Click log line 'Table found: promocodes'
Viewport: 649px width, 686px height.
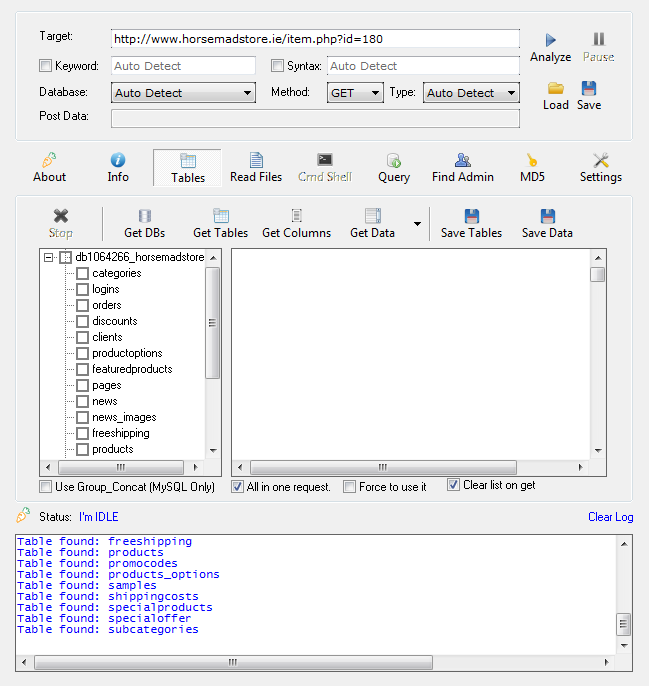(97, 564)
